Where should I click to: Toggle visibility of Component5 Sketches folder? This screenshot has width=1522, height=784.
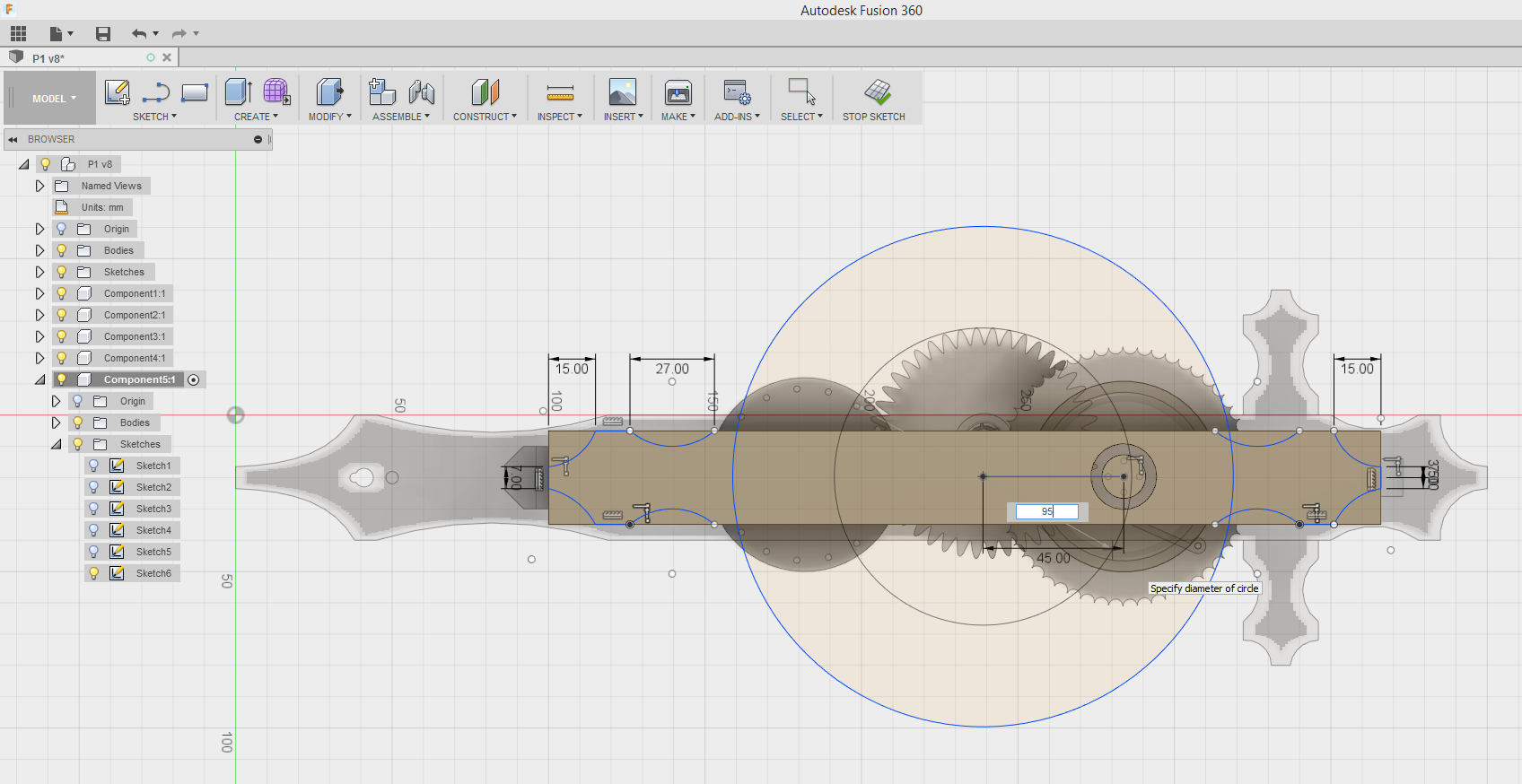pyautogui.click(x=78, y=444)
